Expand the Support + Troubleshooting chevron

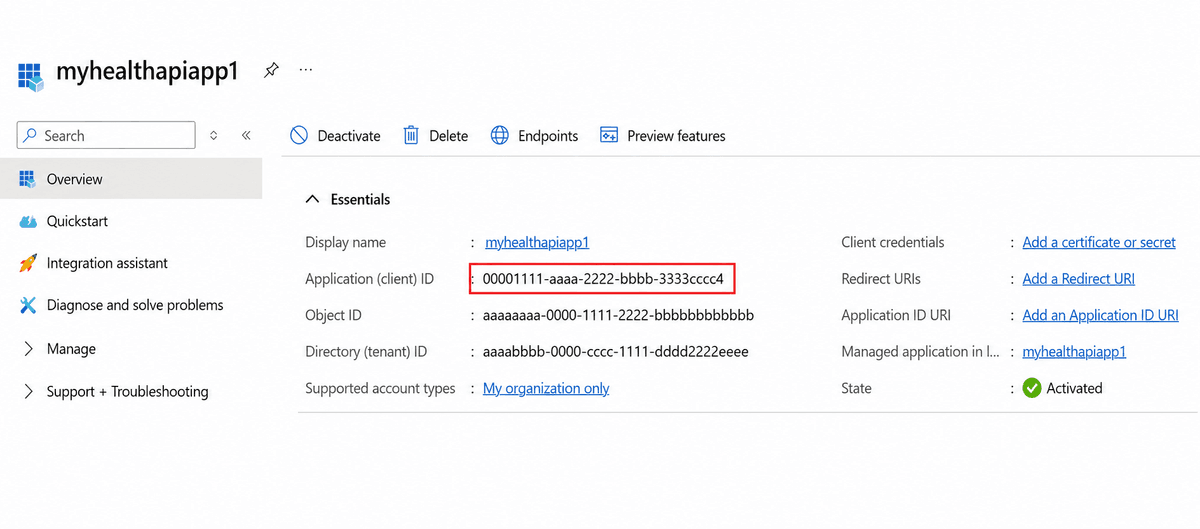coord(28,392)
